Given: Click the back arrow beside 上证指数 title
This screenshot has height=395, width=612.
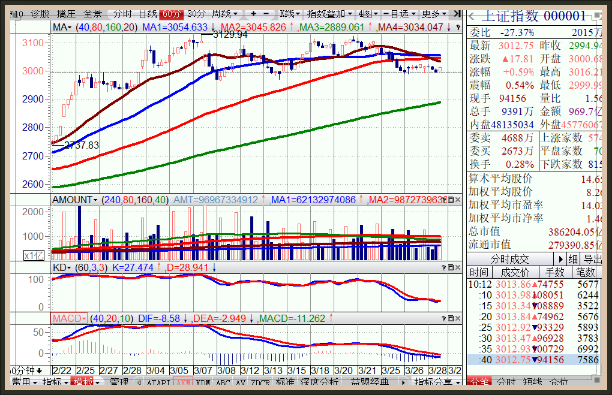Looking at the screenshot, I should pyautogui.click(x=471, y=17).
